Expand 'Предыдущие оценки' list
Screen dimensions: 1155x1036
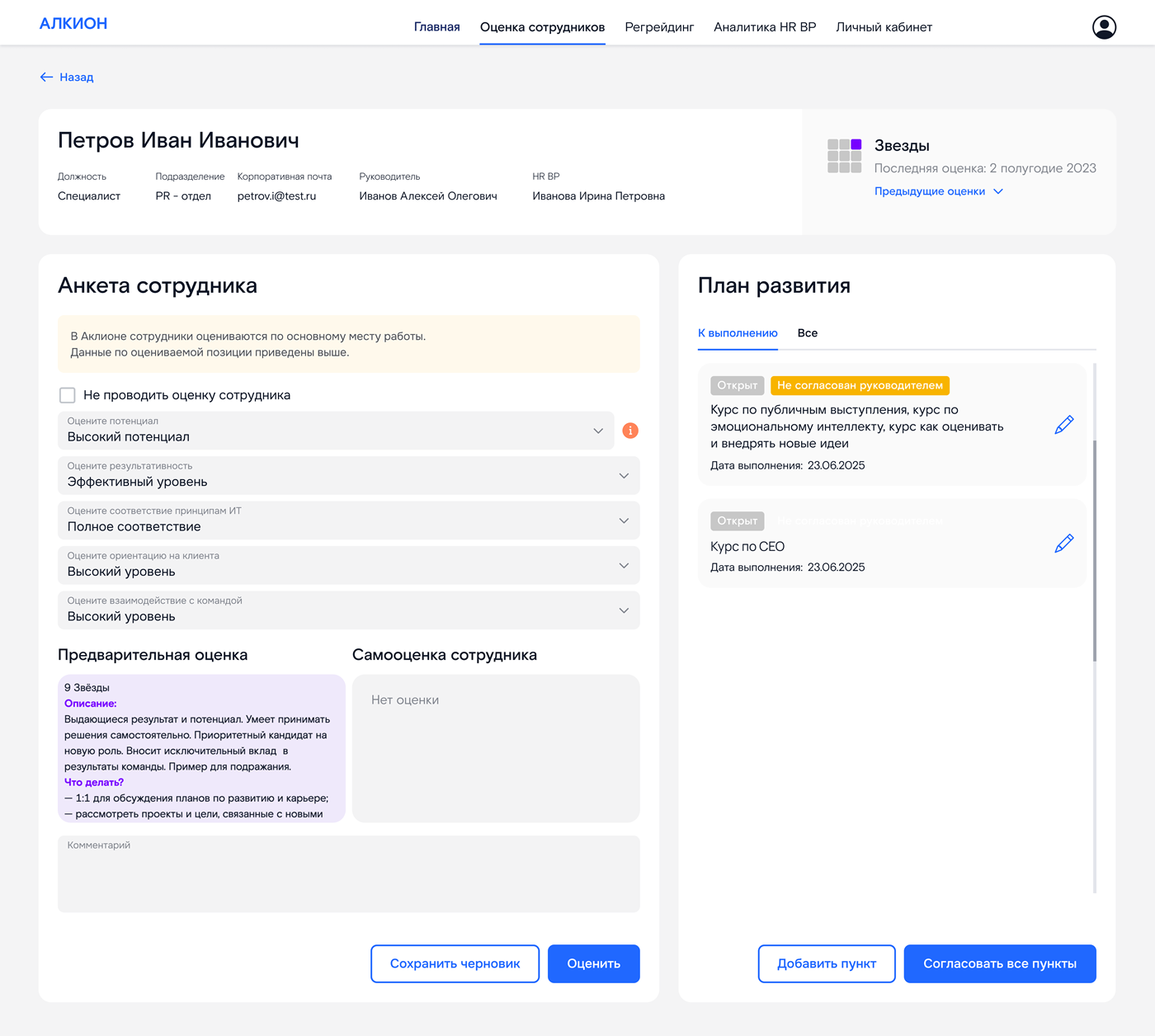pyautogui.click(x=938, y=191)
